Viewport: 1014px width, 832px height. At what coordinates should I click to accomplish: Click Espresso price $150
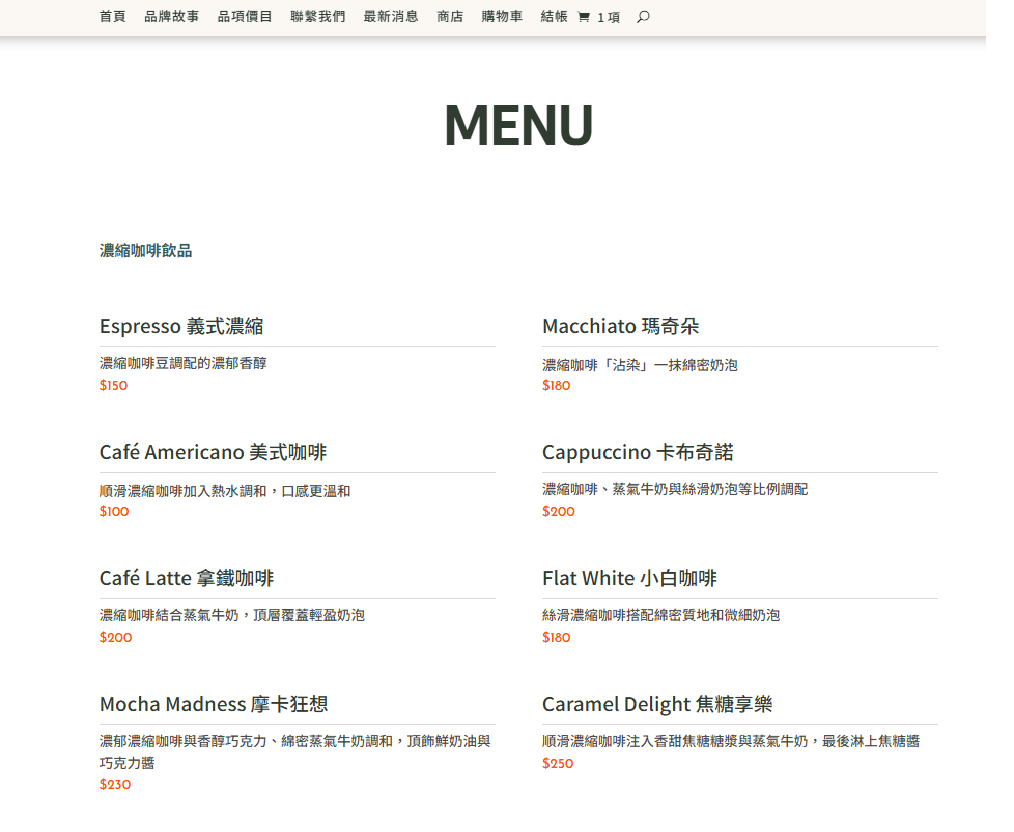click(x=114, y=386)
